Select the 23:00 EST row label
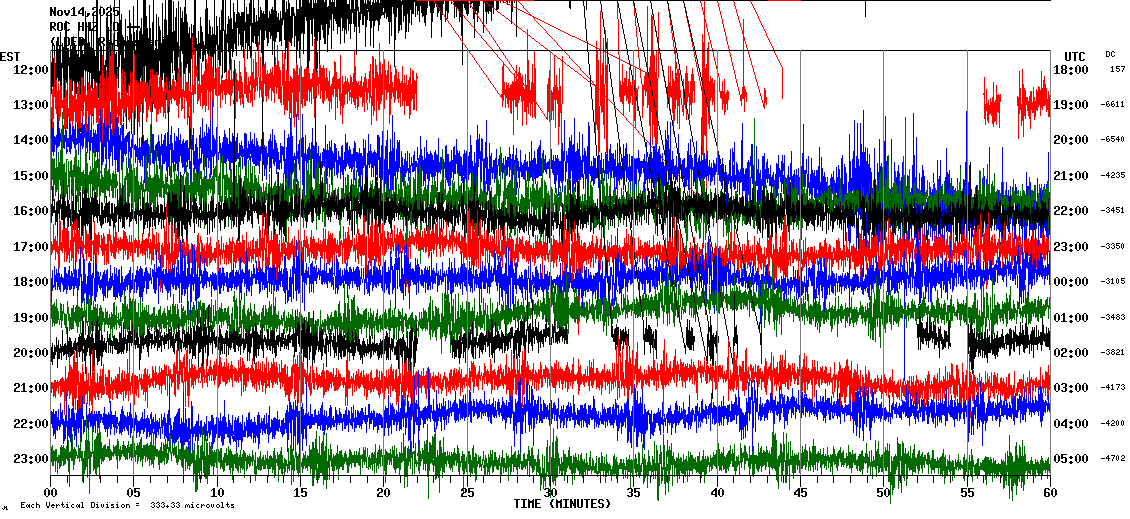The image size is (1130, 519). pyautogui.click(x=32, y=459)
